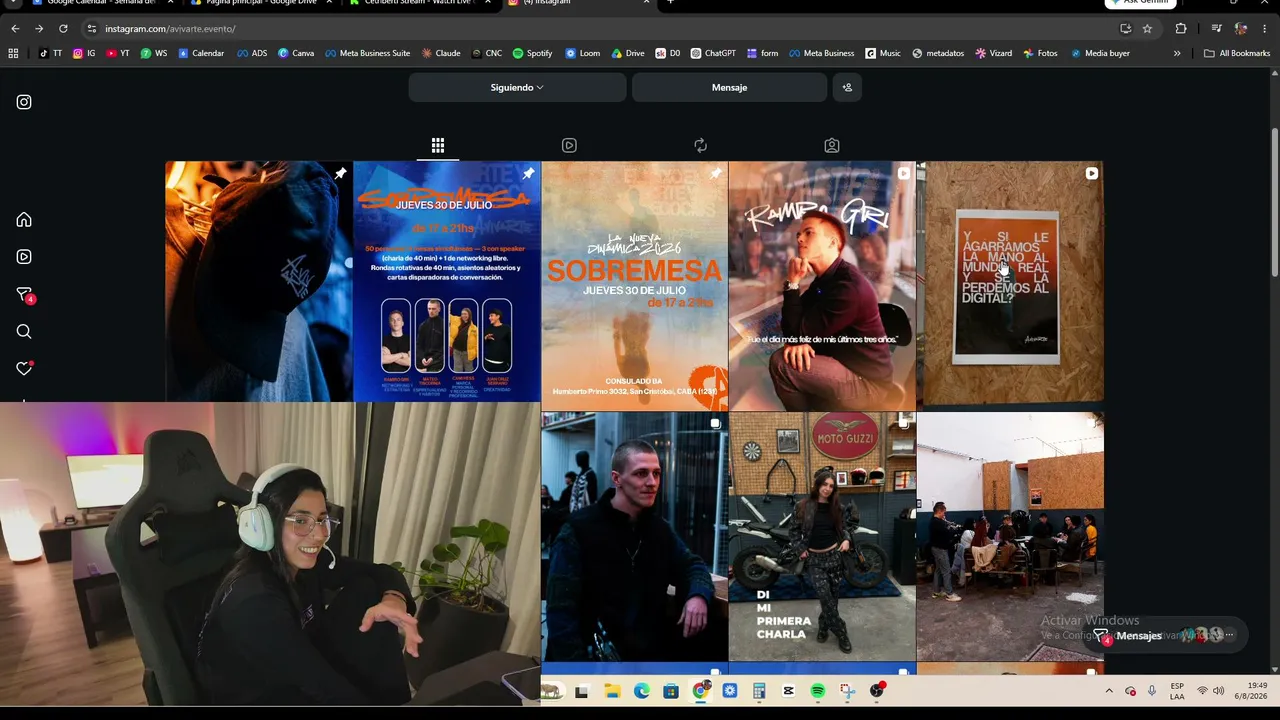The image size is (1280, 720).
Task: Open Calculator from the taskbar
Action: [759, 691]
